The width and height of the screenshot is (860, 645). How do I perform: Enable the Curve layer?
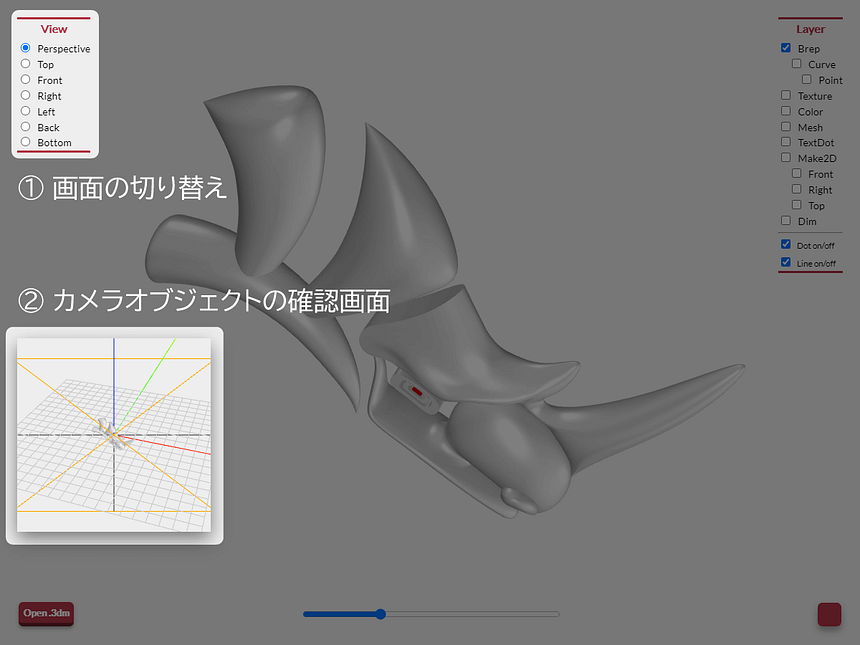click(x=796, y=64)
